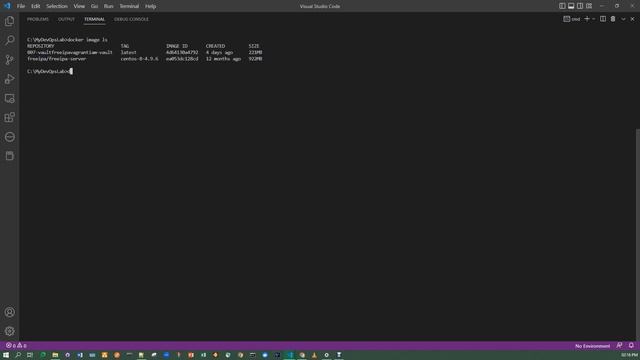Toggle panel visibility layout icon
This screenshot has height=360, width=640.
pos(571,6)
